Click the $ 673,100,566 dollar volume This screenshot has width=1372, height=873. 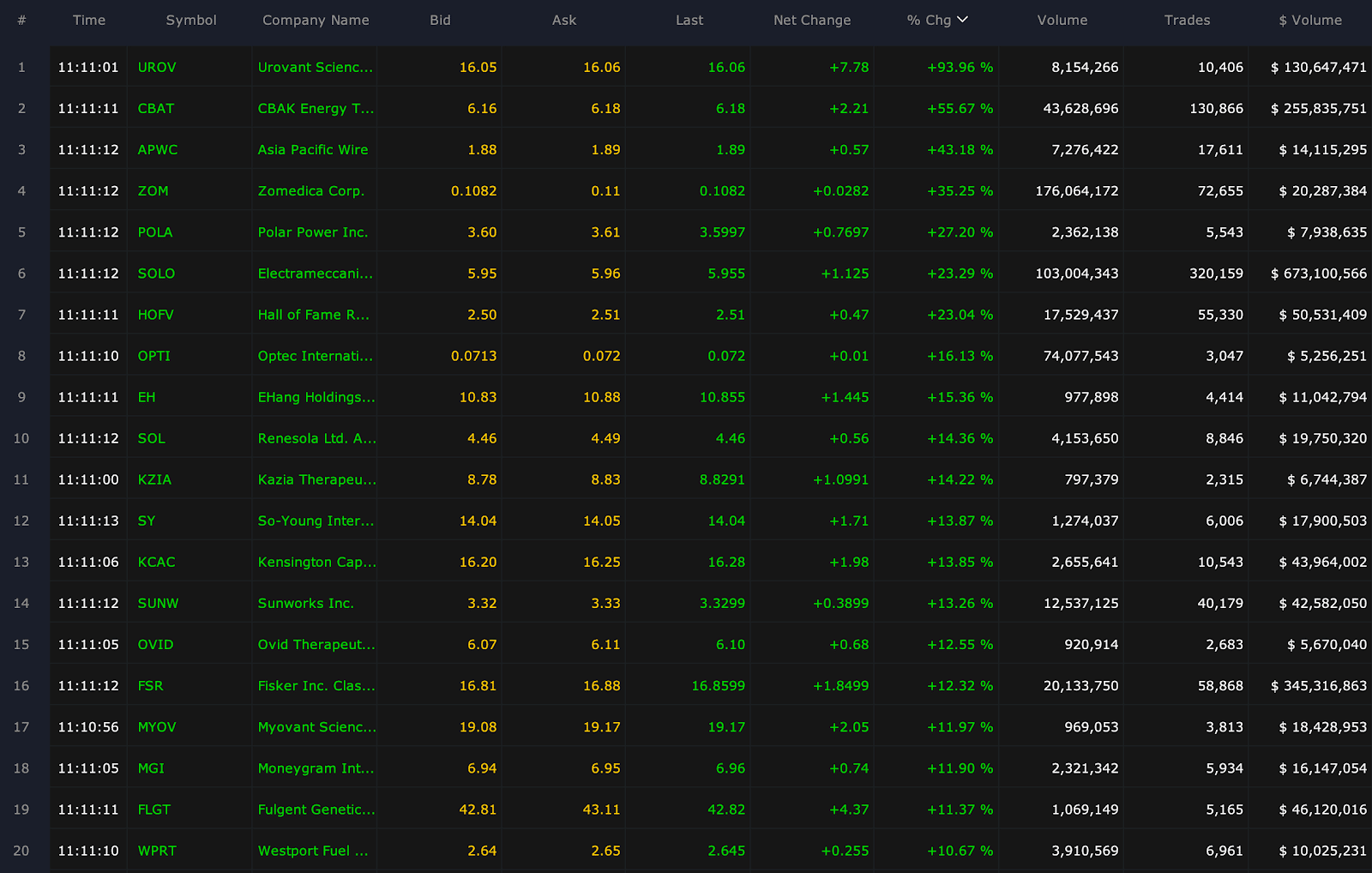coord(1319,273)
